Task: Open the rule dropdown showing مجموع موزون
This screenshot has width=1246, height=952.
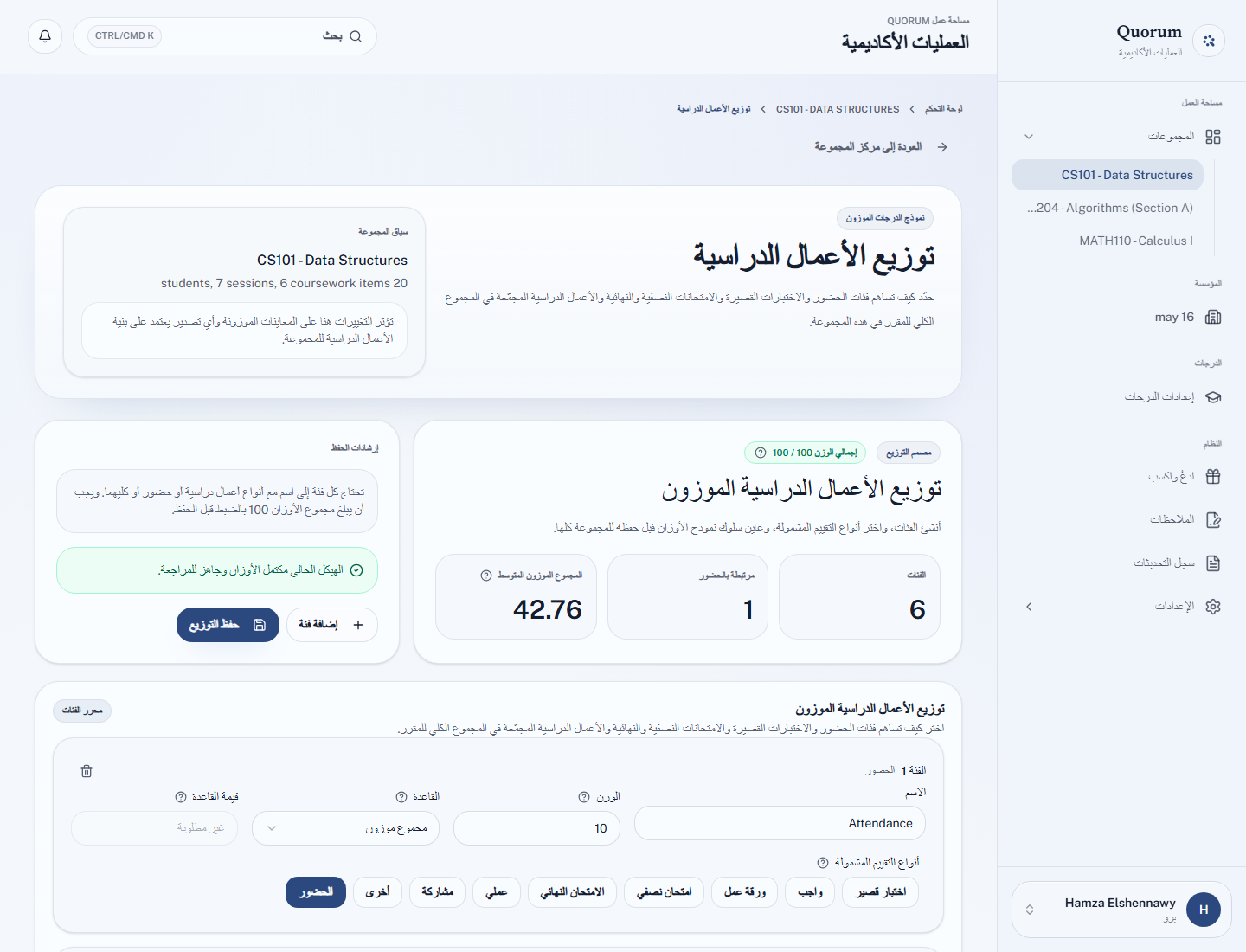Action: 345,828
